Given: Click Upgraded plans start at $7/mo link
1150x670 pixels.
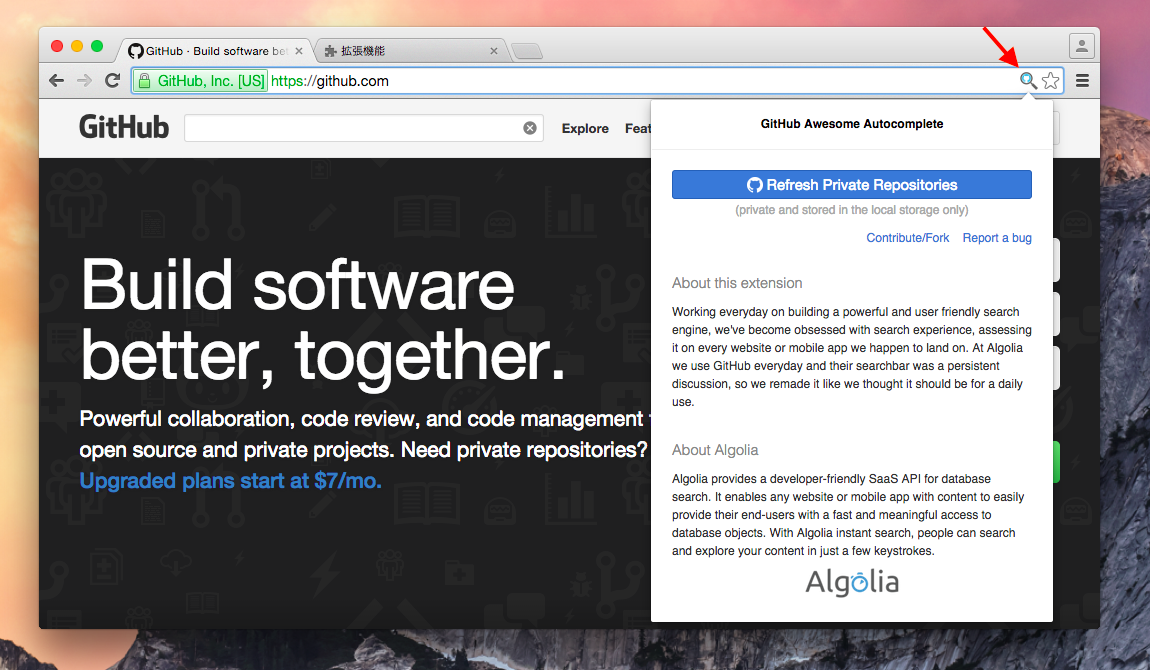Looking at the screenshot, I should 230,481.
